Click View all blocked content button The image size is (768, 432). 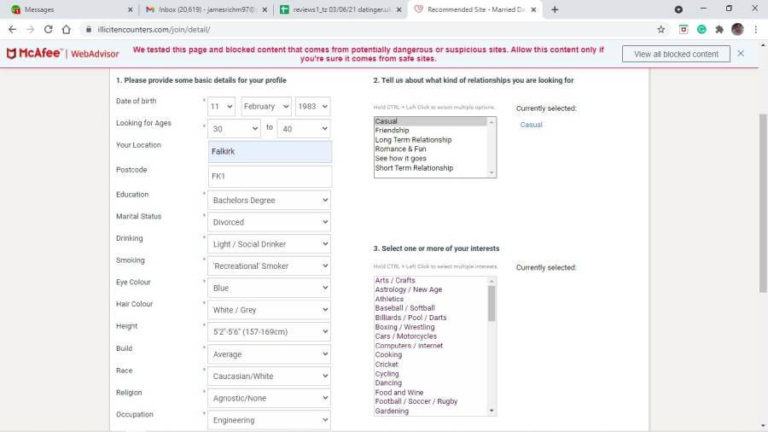(676, 54)
